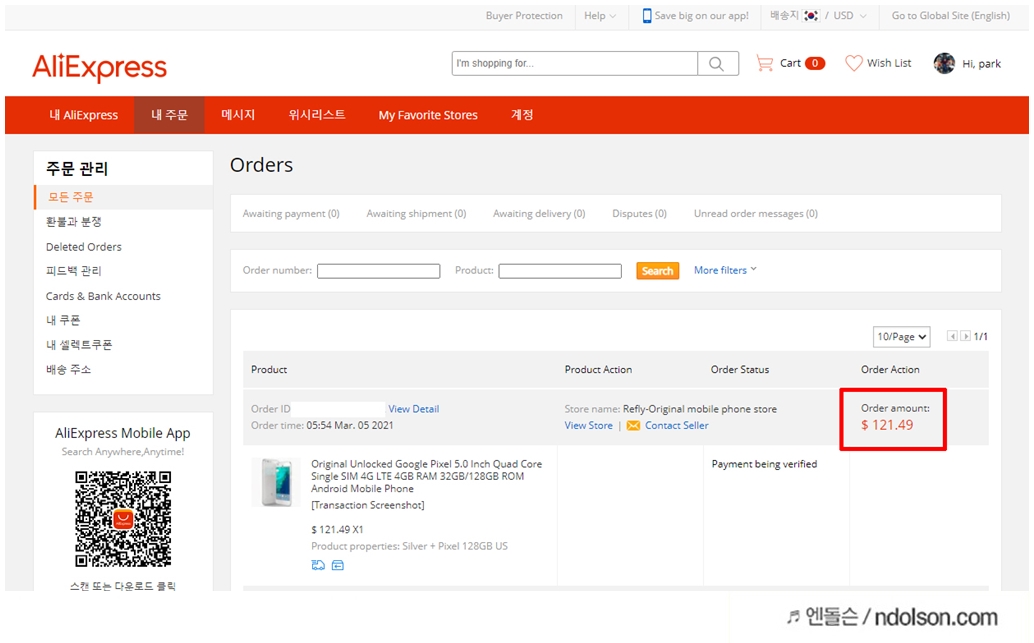Image resolution: width=1034 pixels, height=643 pixels.
Task: Open the Google Pixel product thumbnail
Action: click(276, 482)
